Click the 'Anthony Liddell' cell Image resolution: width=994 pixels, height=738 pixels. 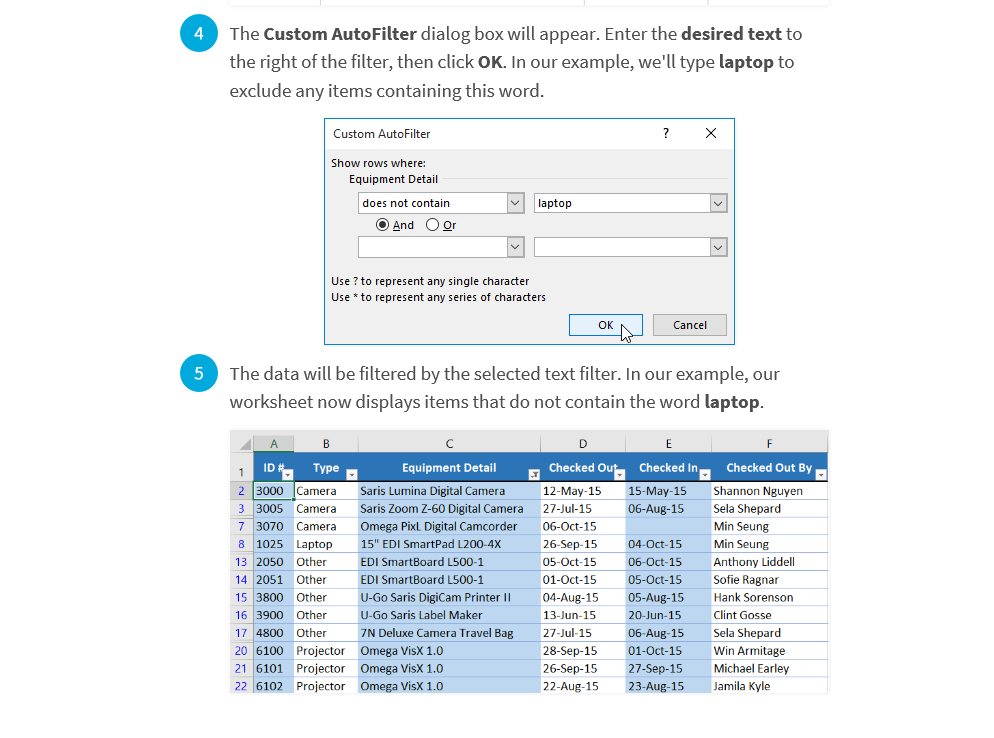point(770,562)
